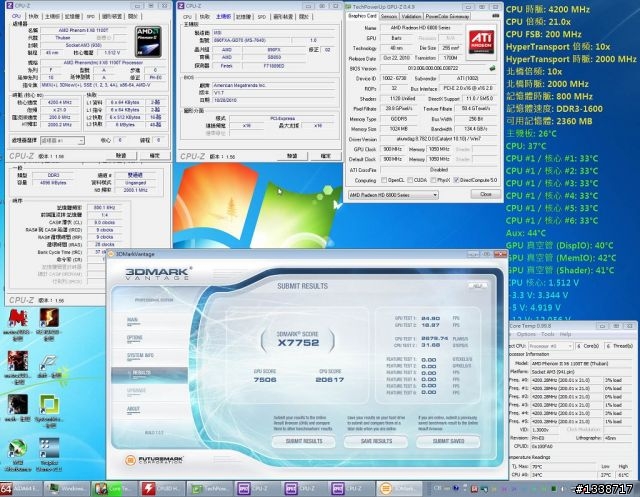Image resolution: width=640 pixels, height=497 pixels.
Task: Open the Options menu in Core Temp
Action: point(526,334)
